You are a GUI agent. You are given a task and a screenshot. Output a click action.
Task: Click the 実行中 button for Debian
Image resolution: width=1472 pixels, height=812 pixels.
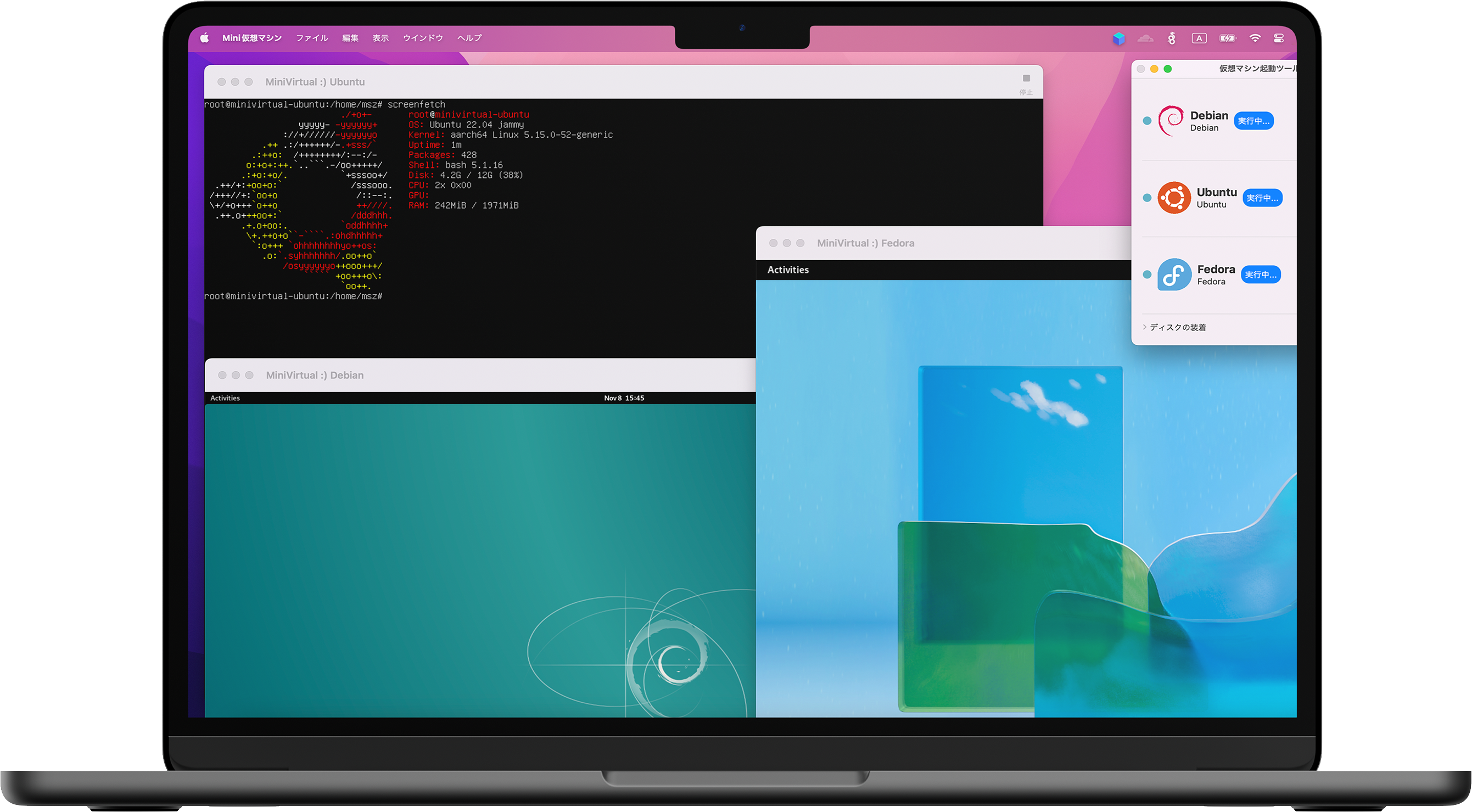pos(1253,121)
